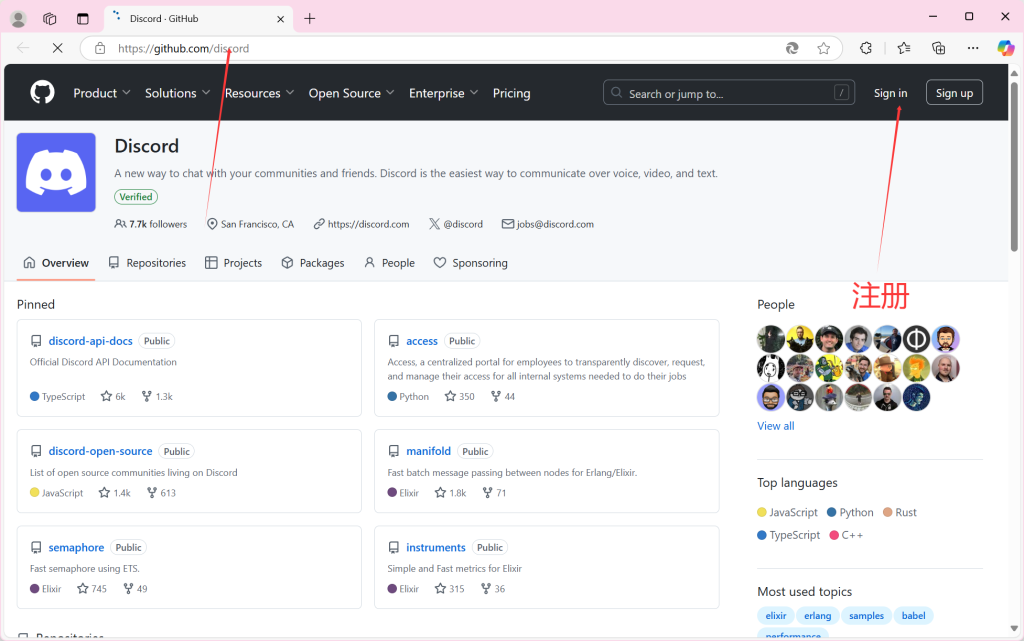Toggle the vertical tabs icon

click(82, 19)
